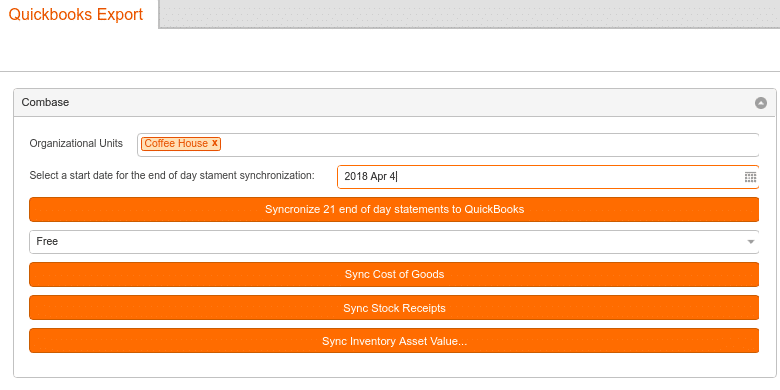The image size is (780, 390).
Task: Start the Sync Stock Receipts action
Action: pos(394,308)
